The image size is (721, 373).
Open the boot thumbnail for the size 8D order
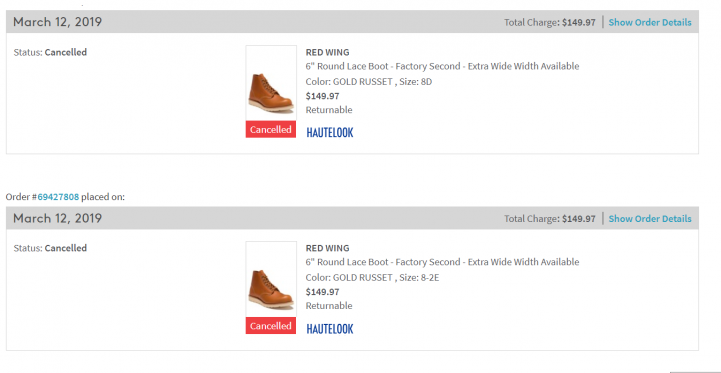click(271, 83)
